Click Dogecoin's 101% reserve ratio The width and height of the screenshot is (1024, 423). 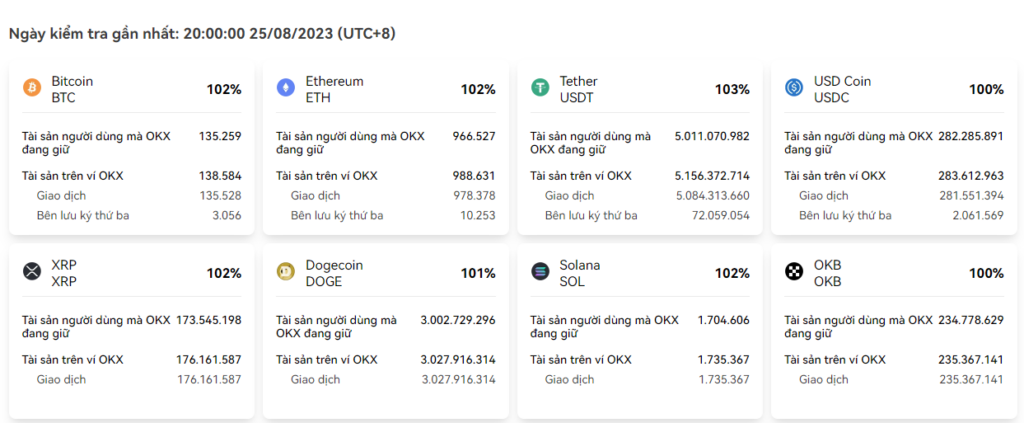click(478, 273)
